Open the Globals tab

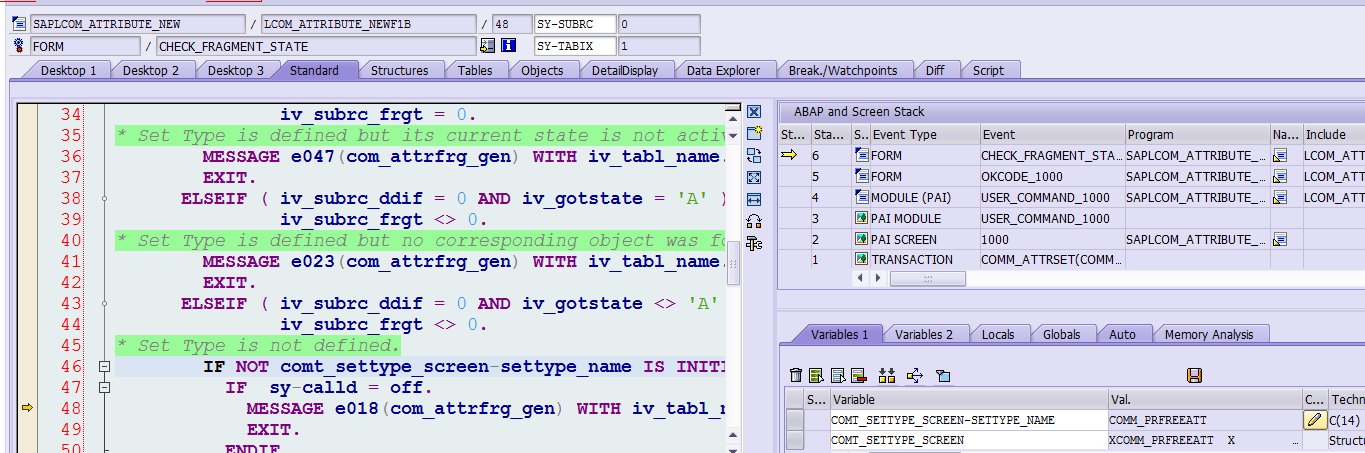pos(1061,334)
